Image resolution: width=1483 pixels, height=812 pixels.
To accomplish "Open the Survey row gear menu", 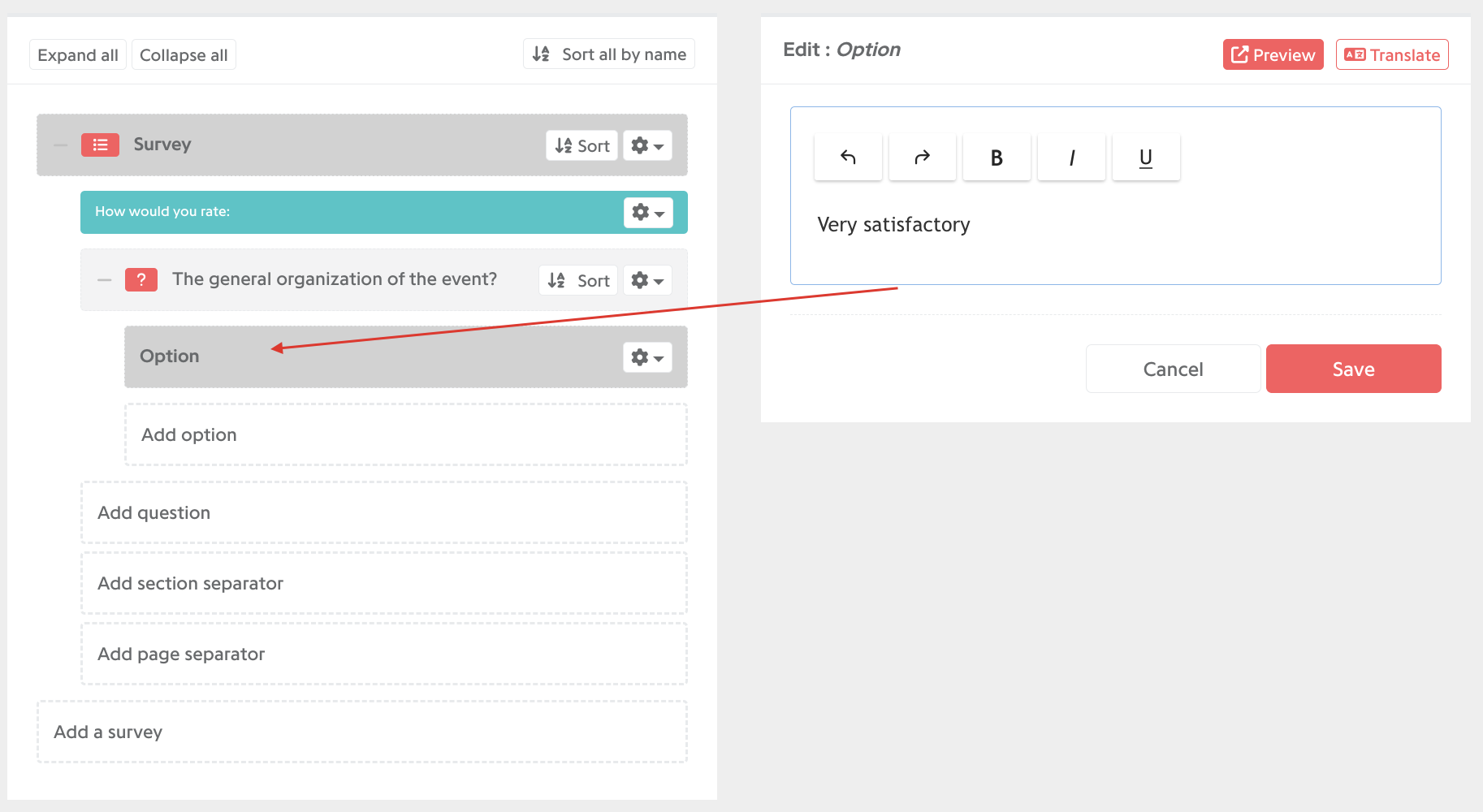I will pos(647,145).
